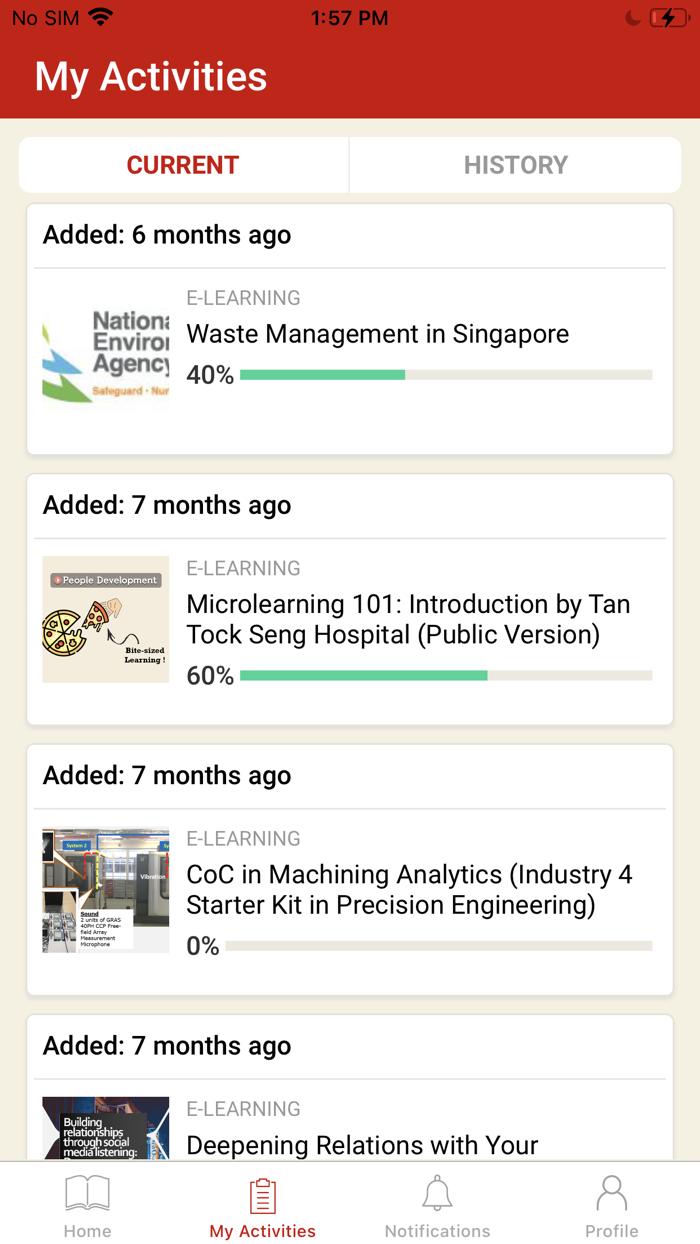The width and height of the screenshot is (700, 1244).
Task: Open CoC in Machining Analytics course
Action: coord(409,889)
